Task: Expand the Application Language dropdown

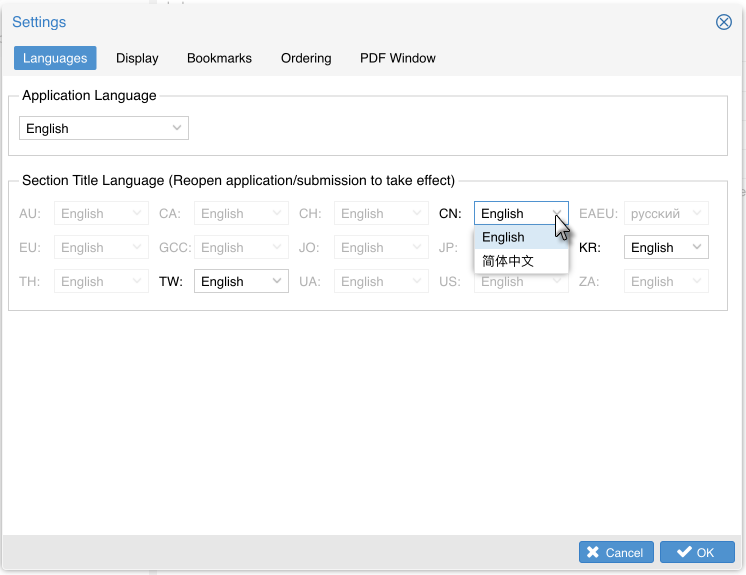Action: (104, 128)
